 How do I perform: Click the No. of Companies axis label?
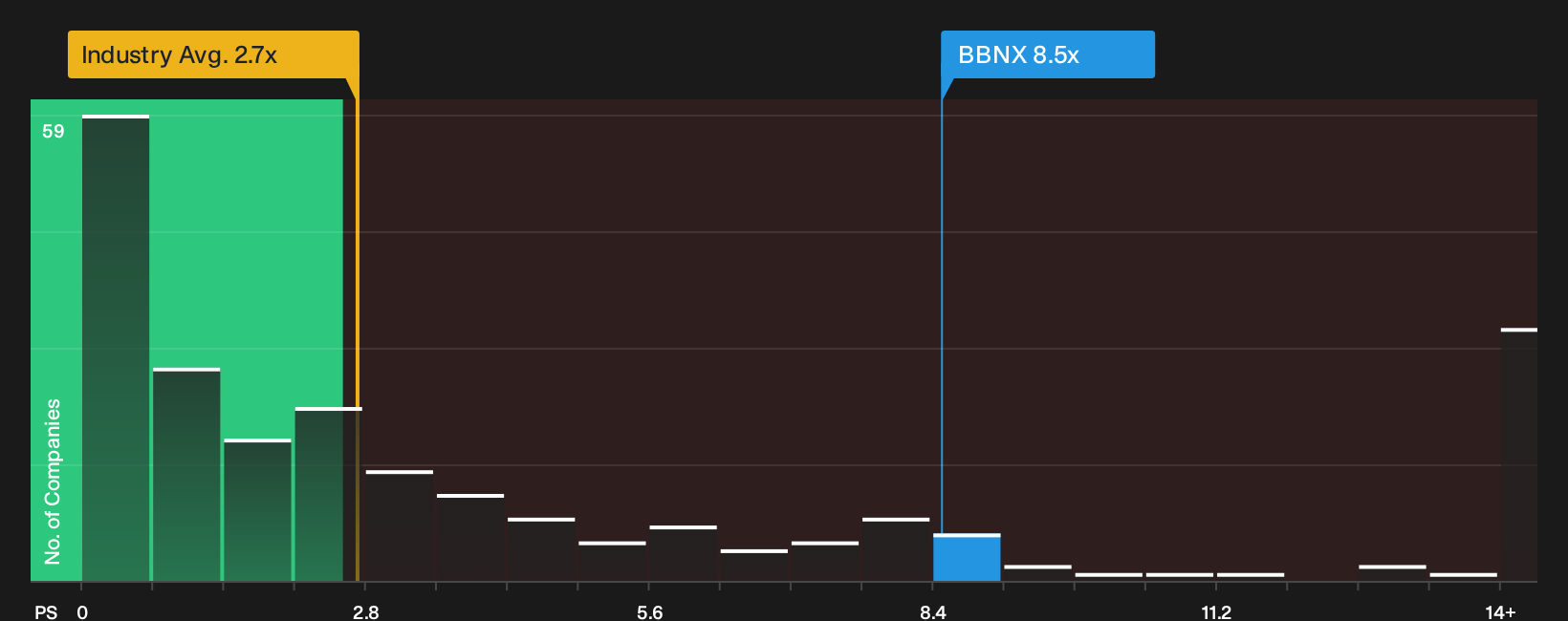click(53, 481)
